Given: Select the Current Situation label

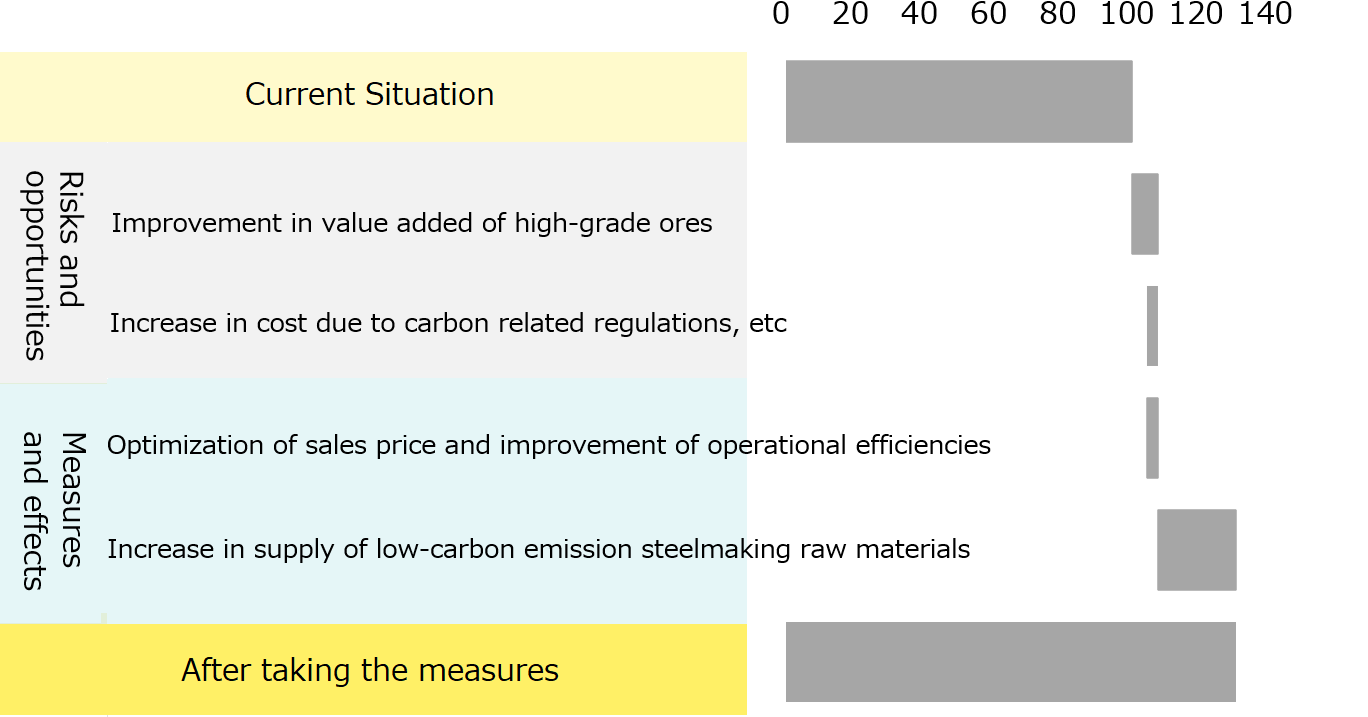Looking at the screenshot, I should 370,94.
